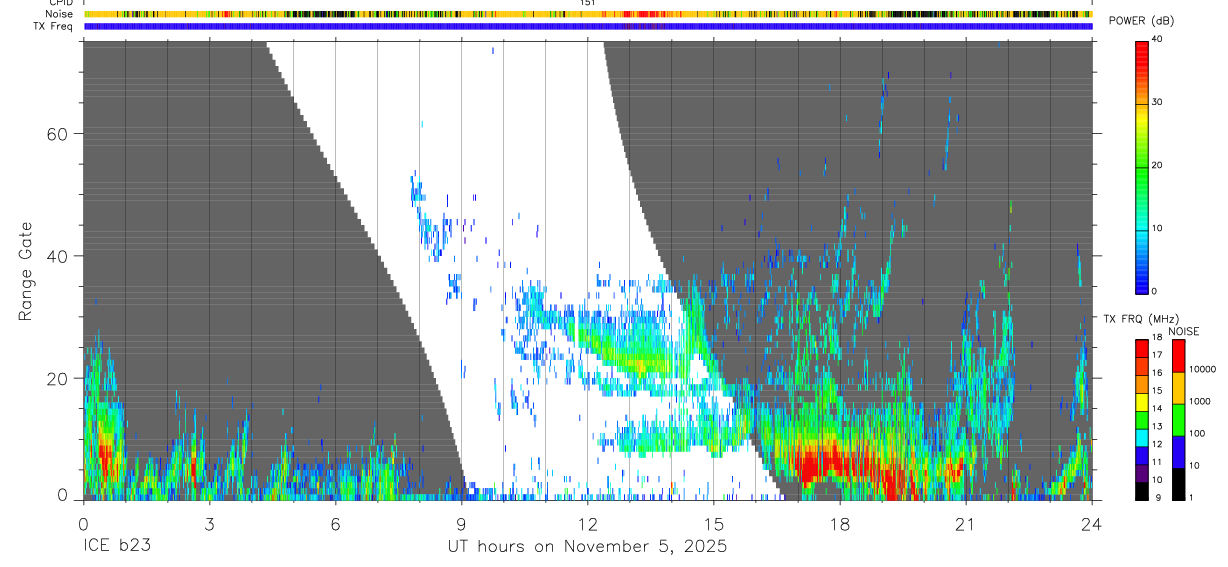1228x567 pixels.
Task: Click the 6 tick on the UT hours axis
Action: click(x=335, y=524)
